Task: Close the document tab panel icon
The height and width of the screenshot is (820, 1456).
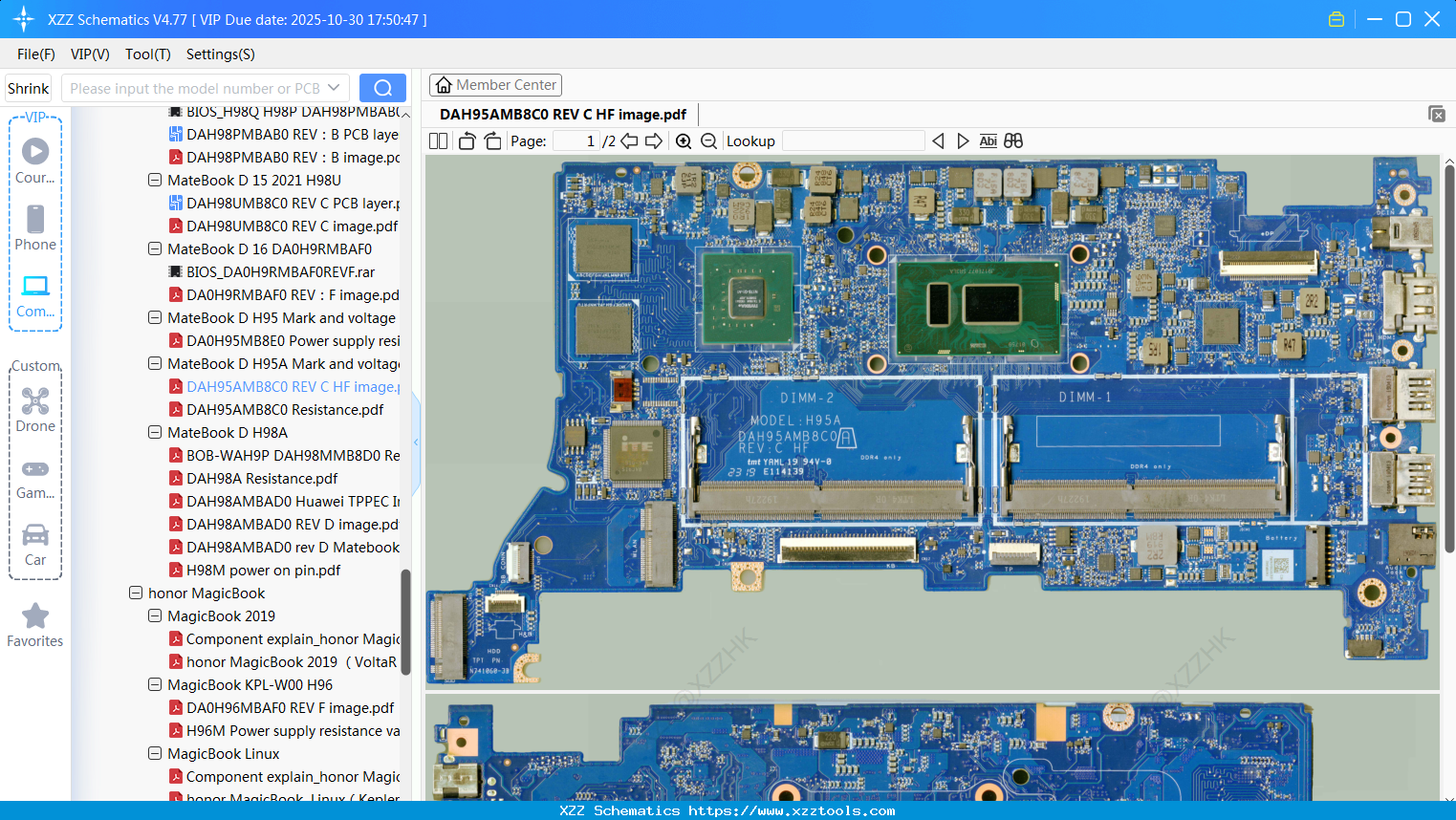Action: point(1437,114)
